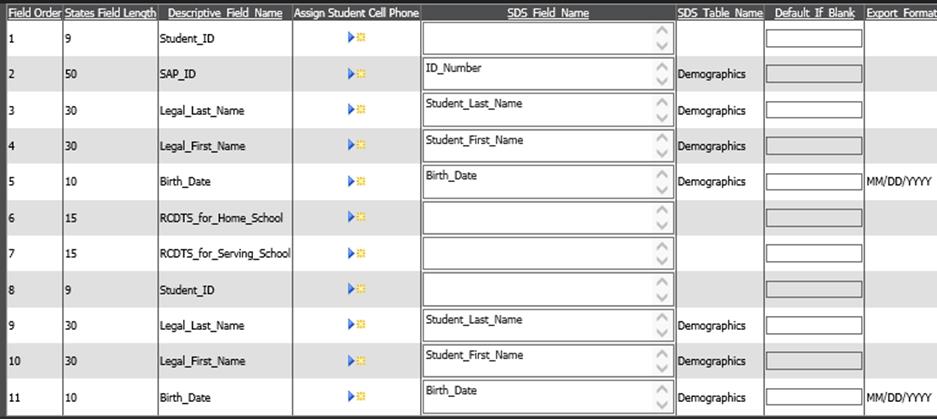Sort by Descriptive_Field_Name column header
Image resolution: width=937 pixels, height=419 pixels.
pyautogui.click(x=225, y=13)
